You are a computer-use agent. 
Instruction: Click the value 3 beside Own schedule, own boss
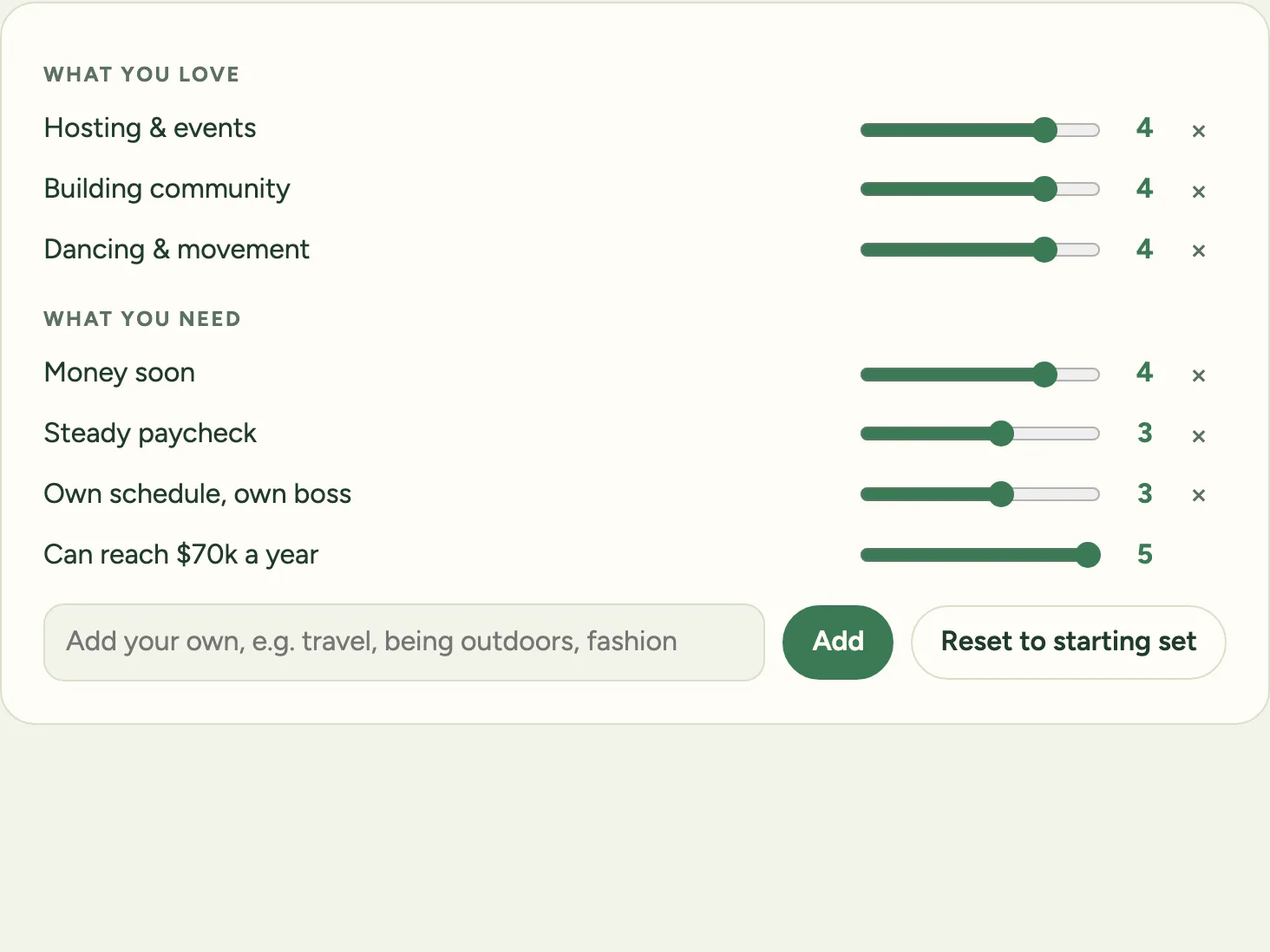tap(1145, 493)
